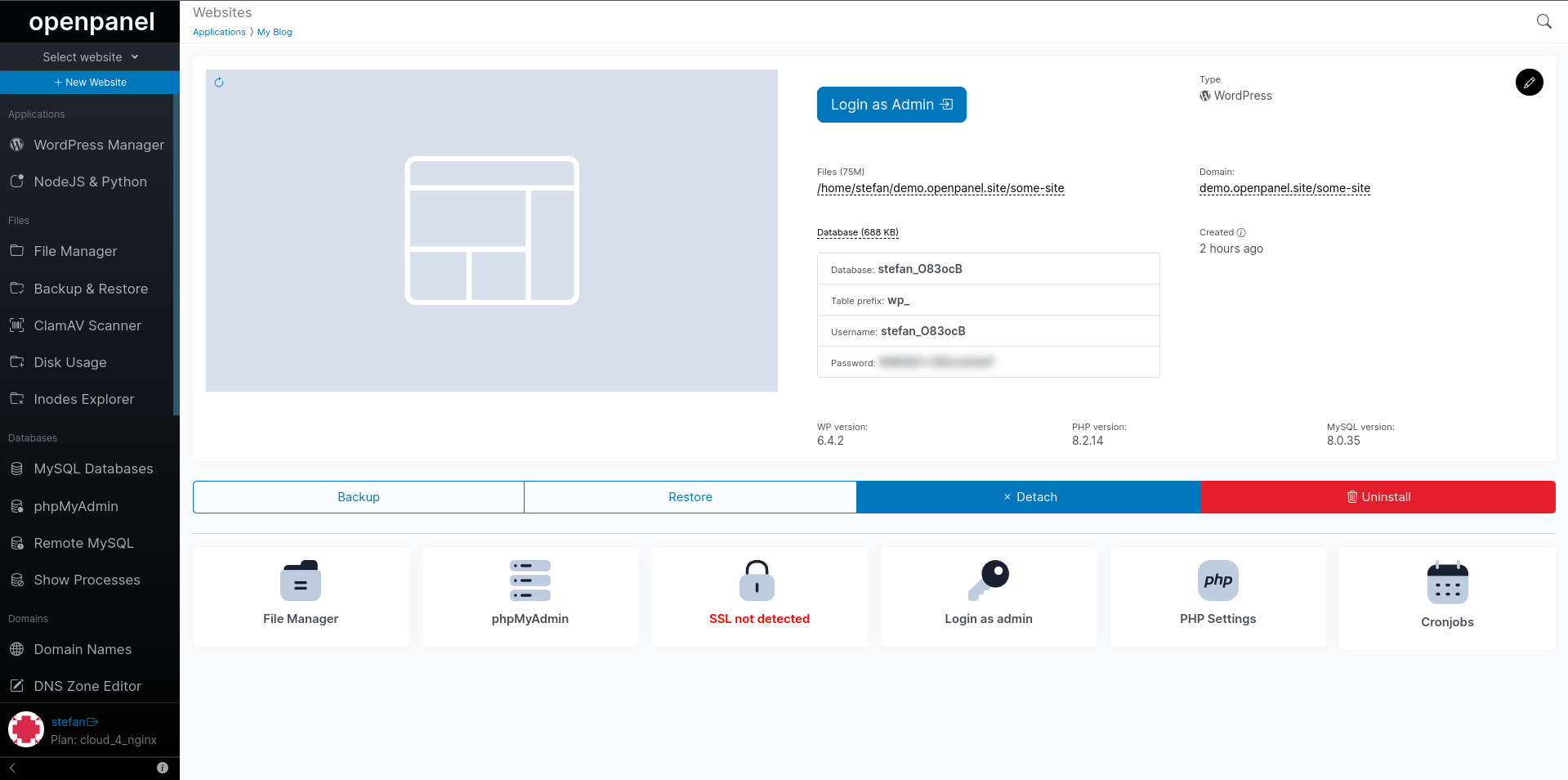Click the Created info icon
This screenshot has height=780, width=1568.
pos(1241,232)
